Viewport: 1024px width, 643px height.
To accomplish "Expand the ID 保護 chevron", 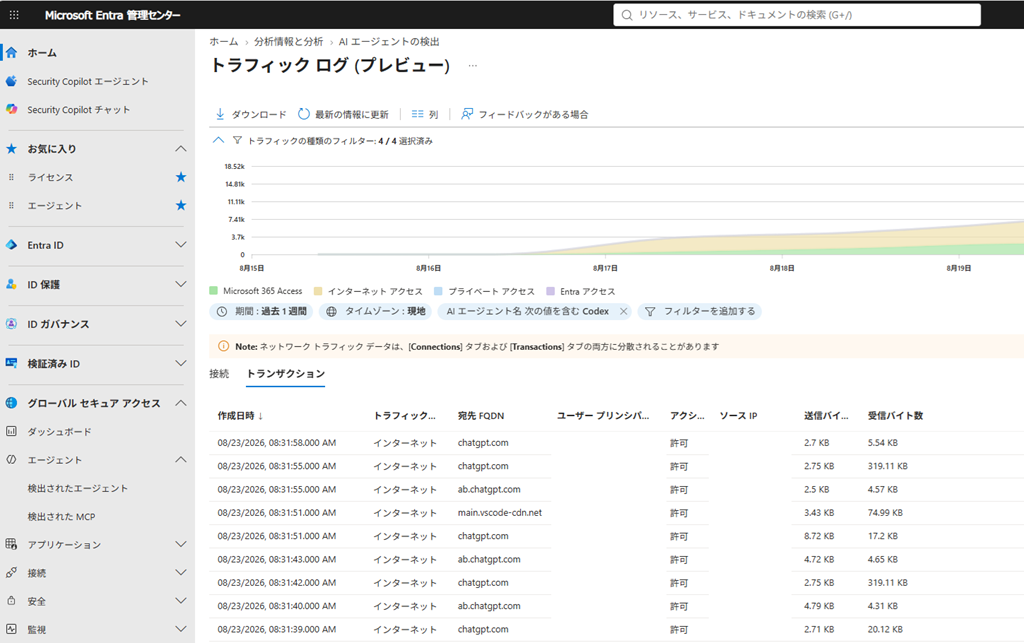I will (181, 284).
